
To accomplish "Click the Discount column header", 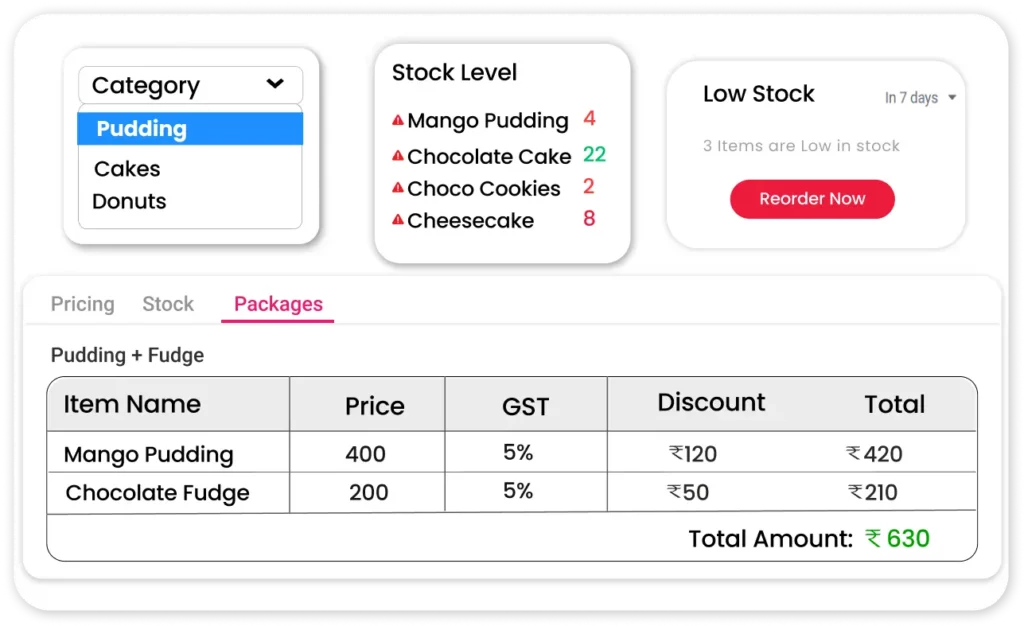I will tap(711, 403).
